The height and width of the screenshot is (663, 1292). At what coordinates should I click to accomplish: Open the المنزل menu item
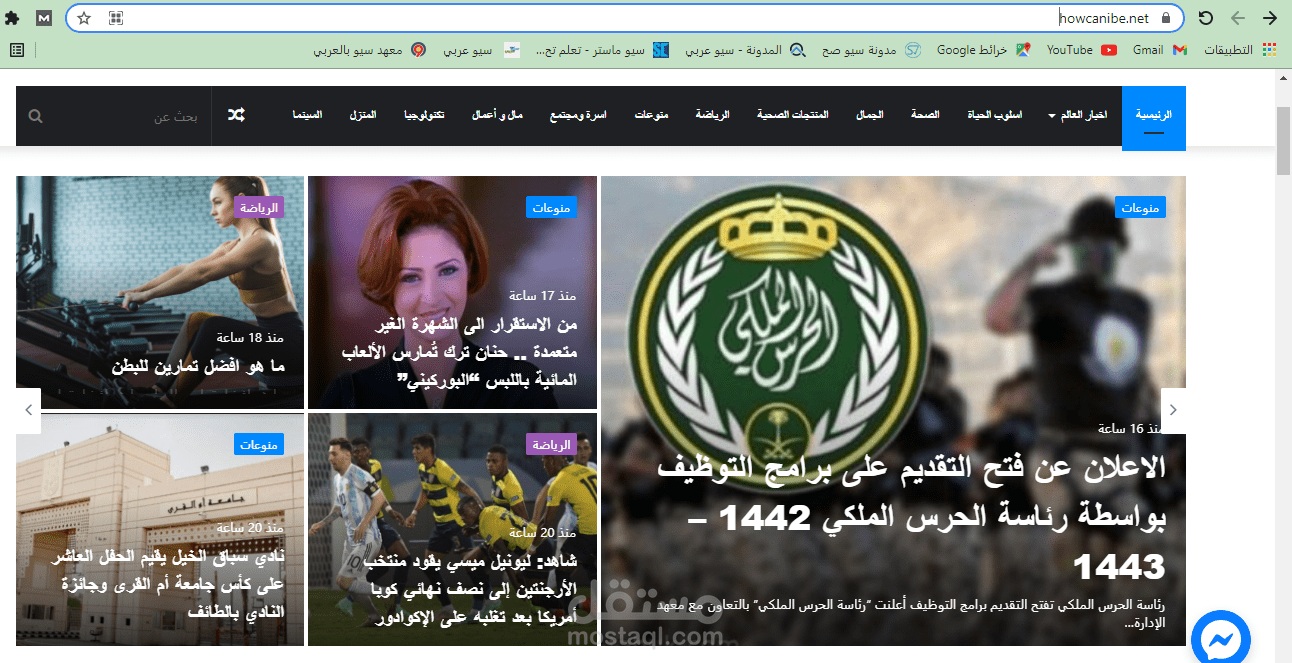pos(363,115)
